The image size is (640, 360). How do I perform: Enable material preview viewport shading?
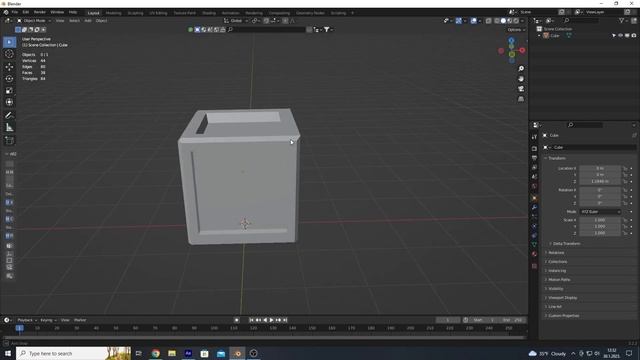[x=510, y=21]
